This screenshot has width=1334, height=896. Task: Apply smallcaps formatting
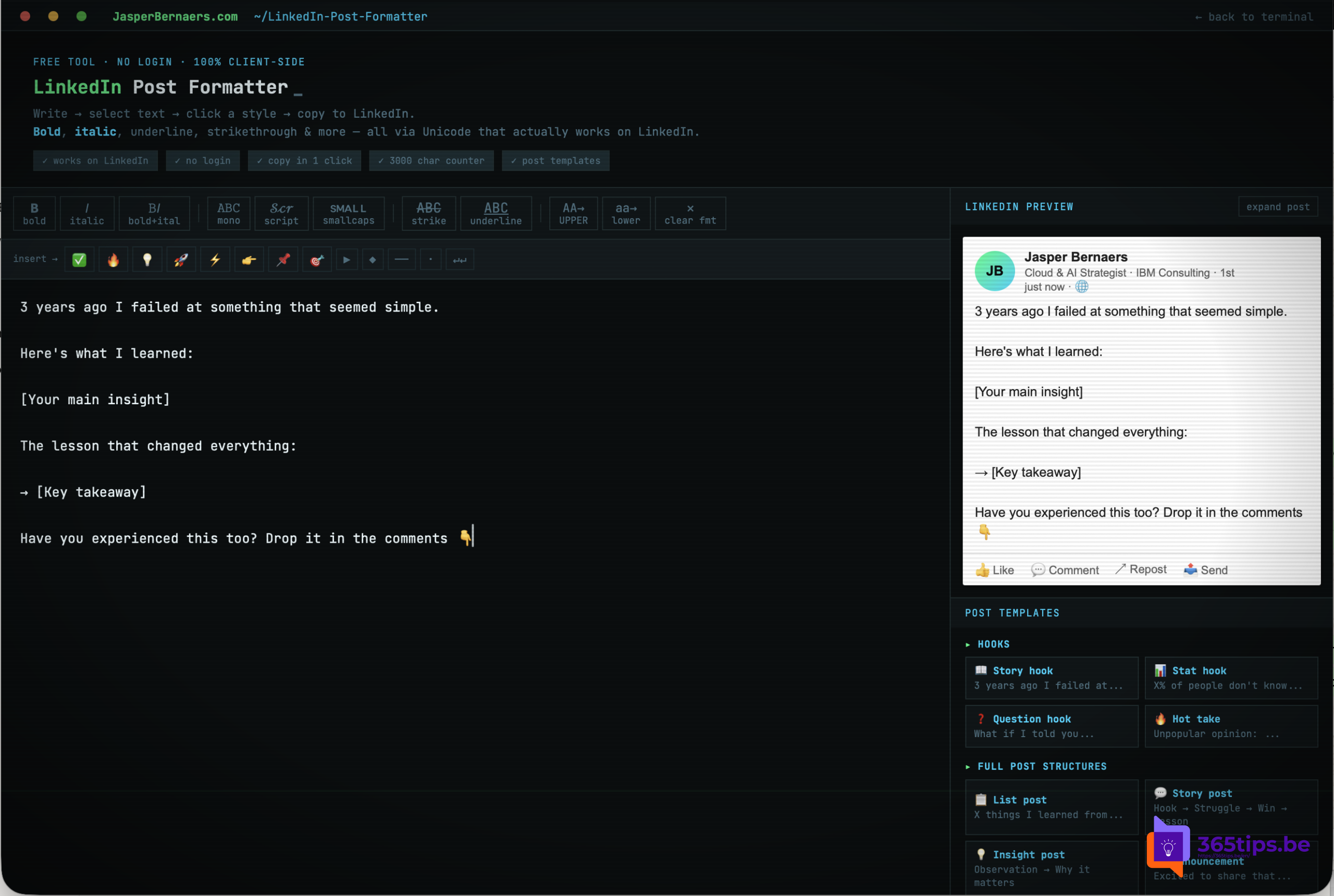349,214
